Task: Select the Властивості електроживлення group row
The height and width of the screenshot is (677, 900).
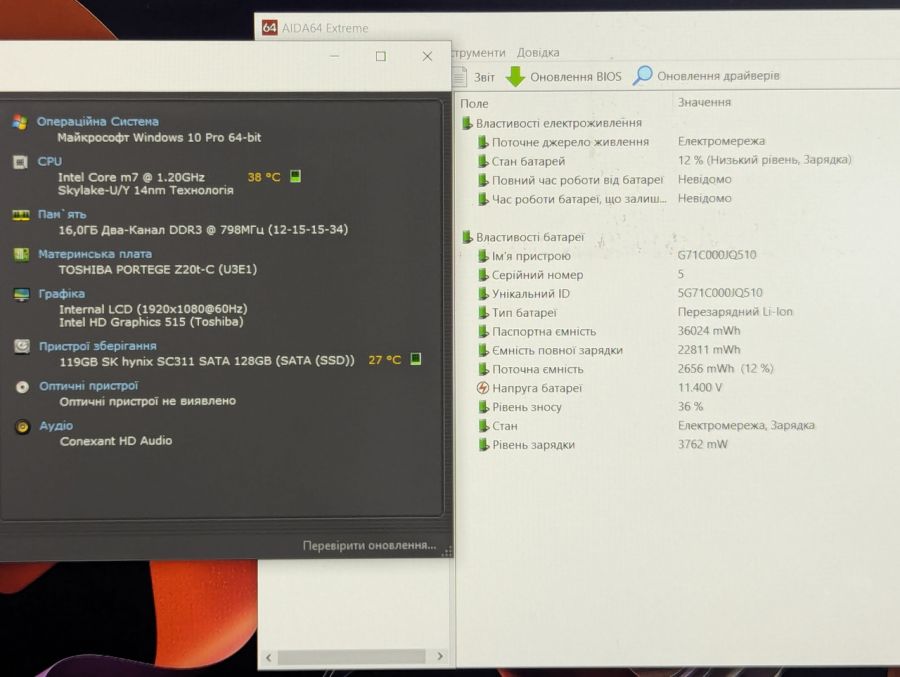Action: coord(552,123)
